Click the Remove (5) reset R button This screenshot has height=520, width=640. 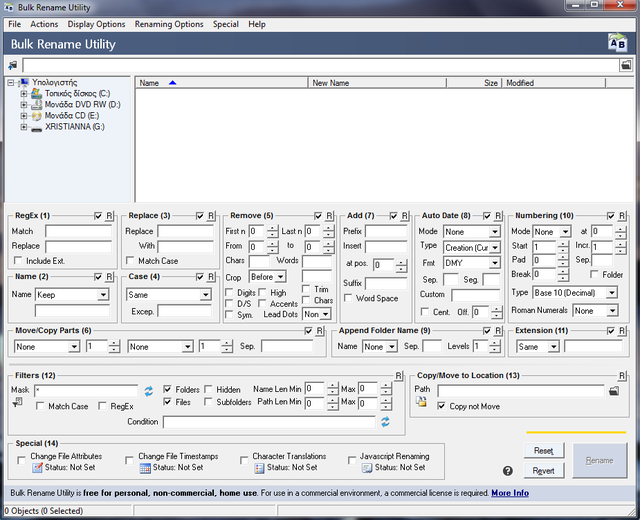coord(329,216)
